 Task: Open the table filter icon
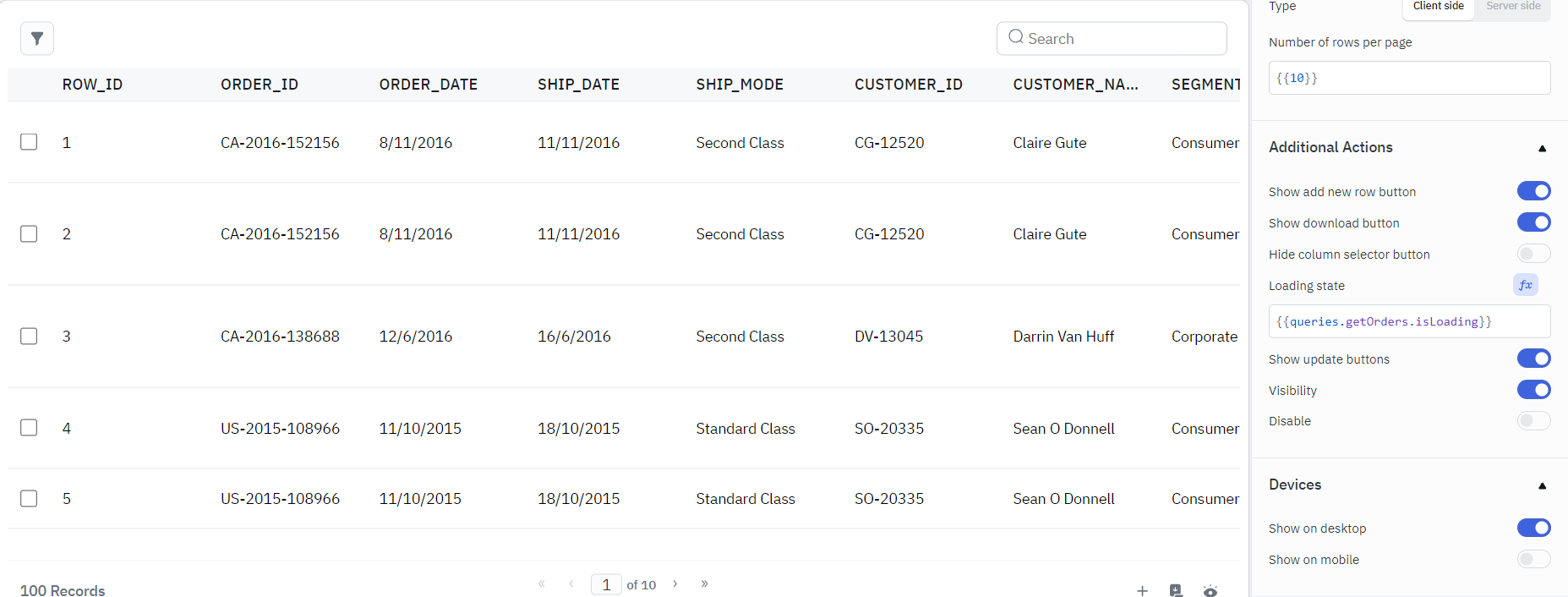[37, 38]
